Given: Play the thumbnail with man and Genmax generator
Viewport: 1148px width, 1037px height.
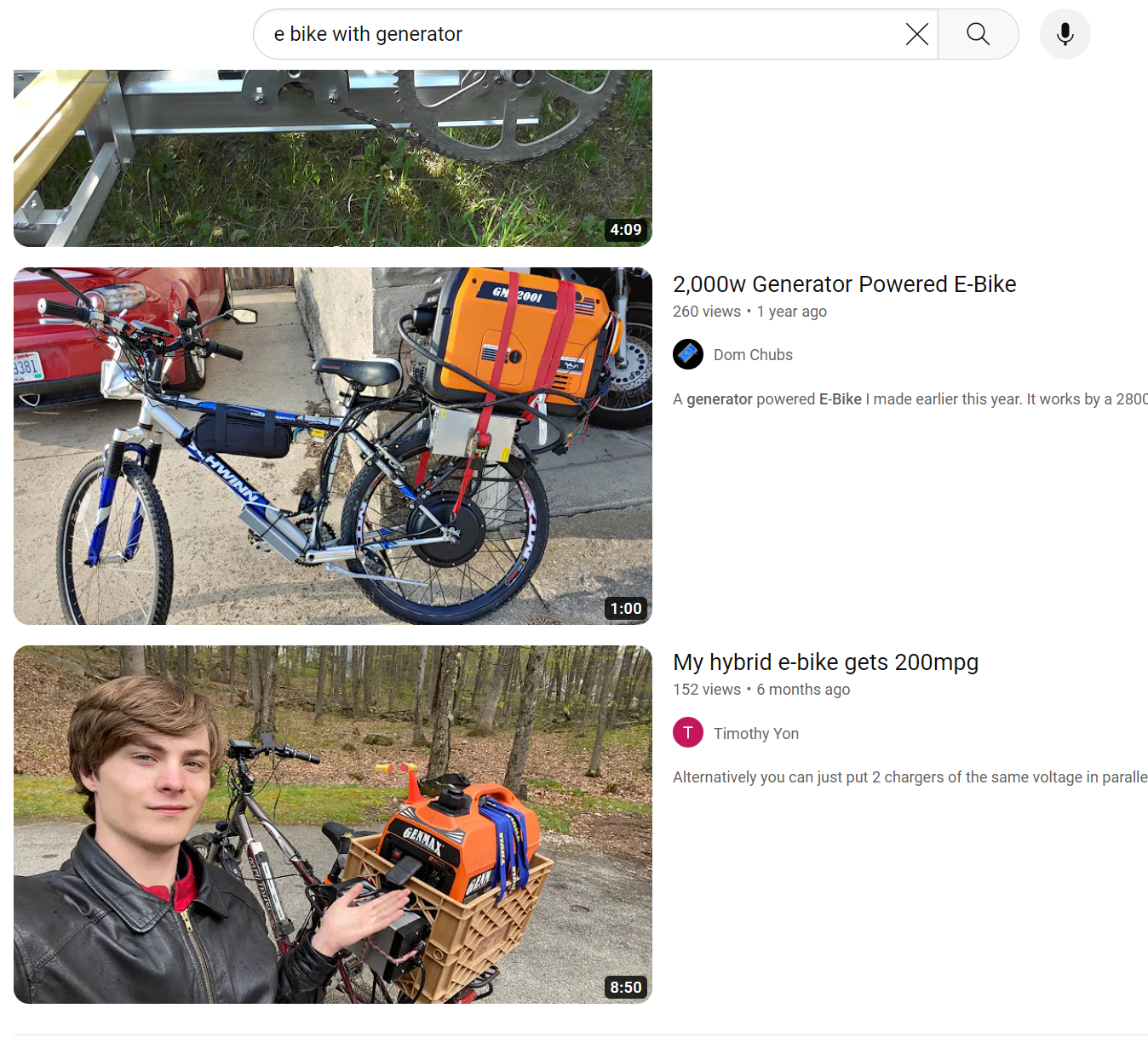Looking at the screenshot, I should pos(333,824).
